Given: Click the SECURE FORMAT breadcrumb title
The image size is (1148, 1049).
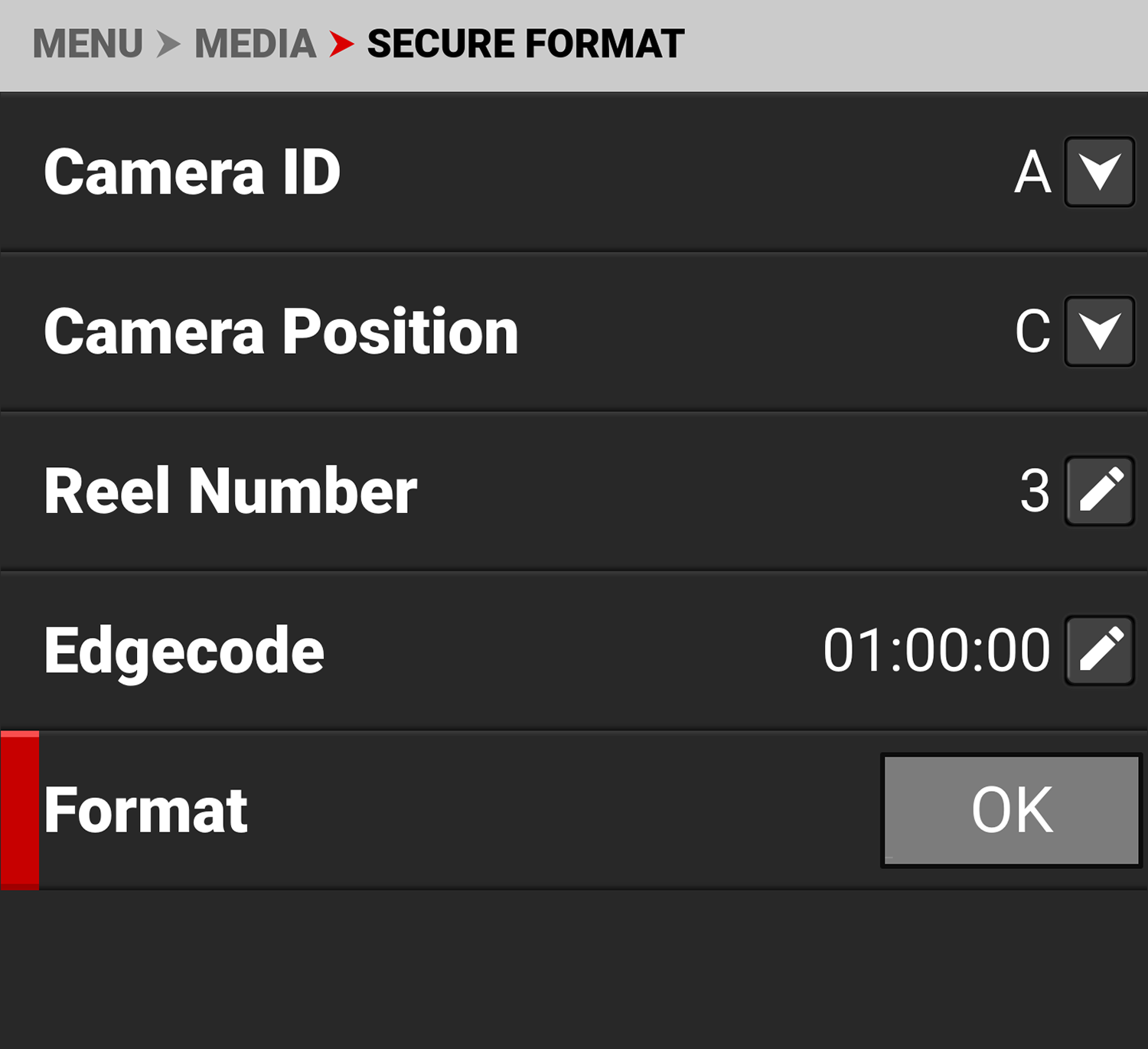Looking at the screenshot, I should click(x=526, y=44).
